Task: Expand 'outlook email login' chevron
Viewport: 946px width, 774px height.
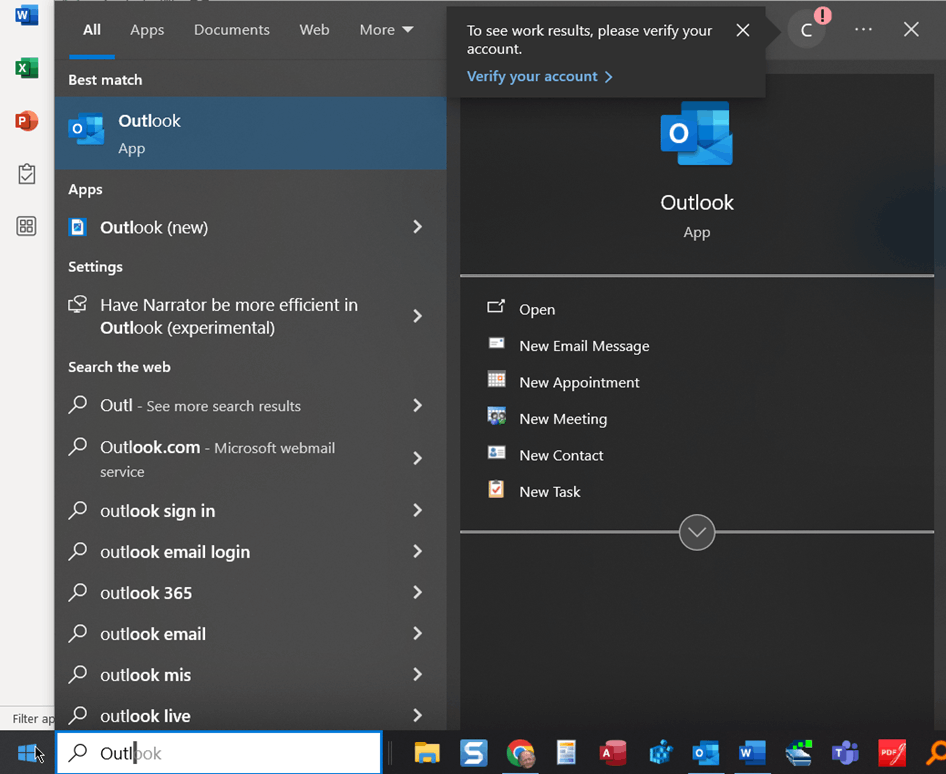Action: coord(417,551)
